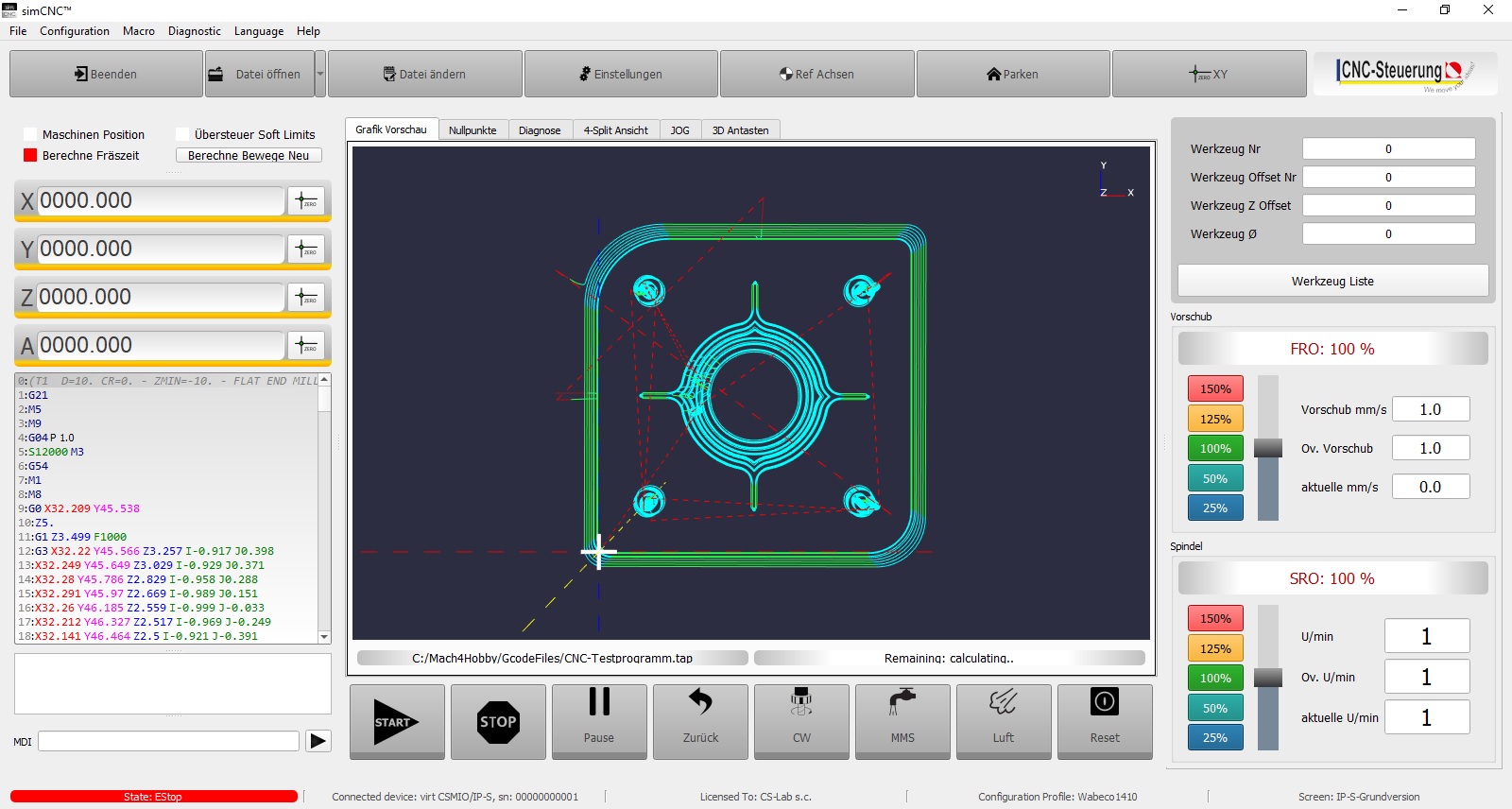Switch to the 3D Antasten tab

(x=740, y=130)
